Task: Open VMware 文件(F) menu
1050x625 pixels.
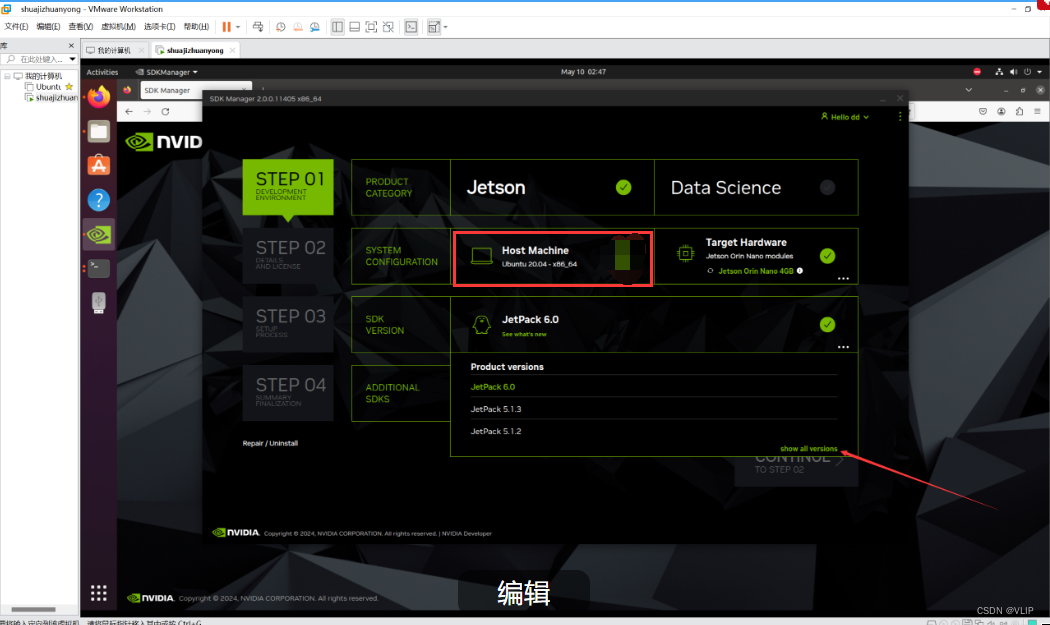Action: point(16,27)
